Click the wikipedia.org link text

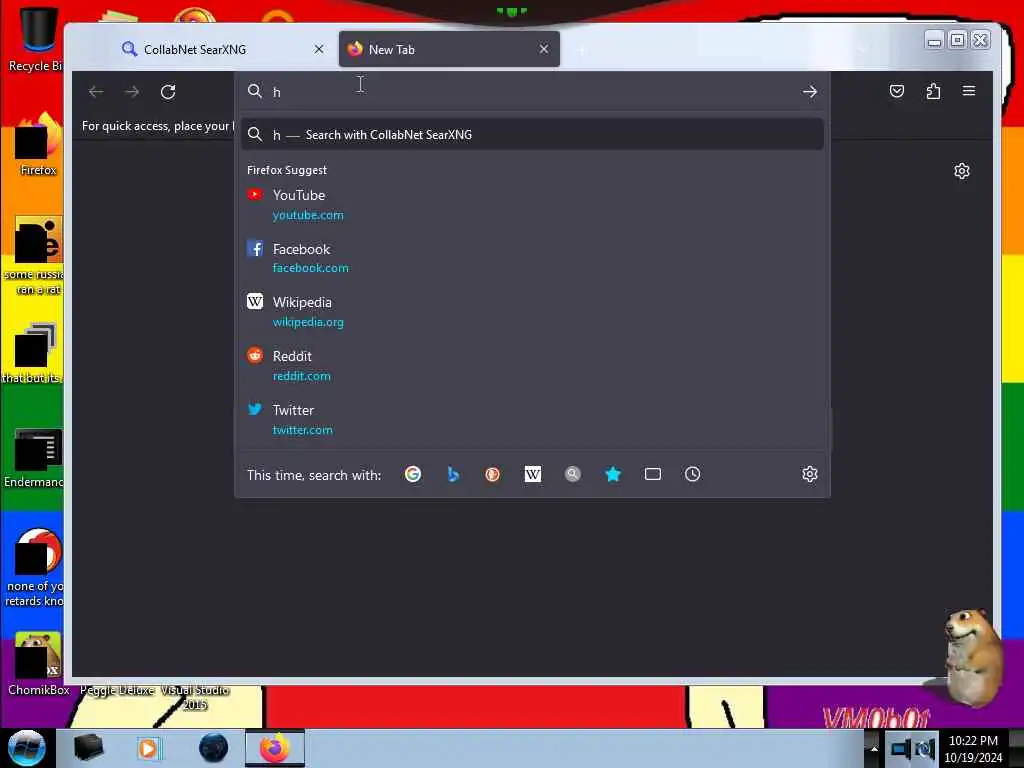click(308, 322)
